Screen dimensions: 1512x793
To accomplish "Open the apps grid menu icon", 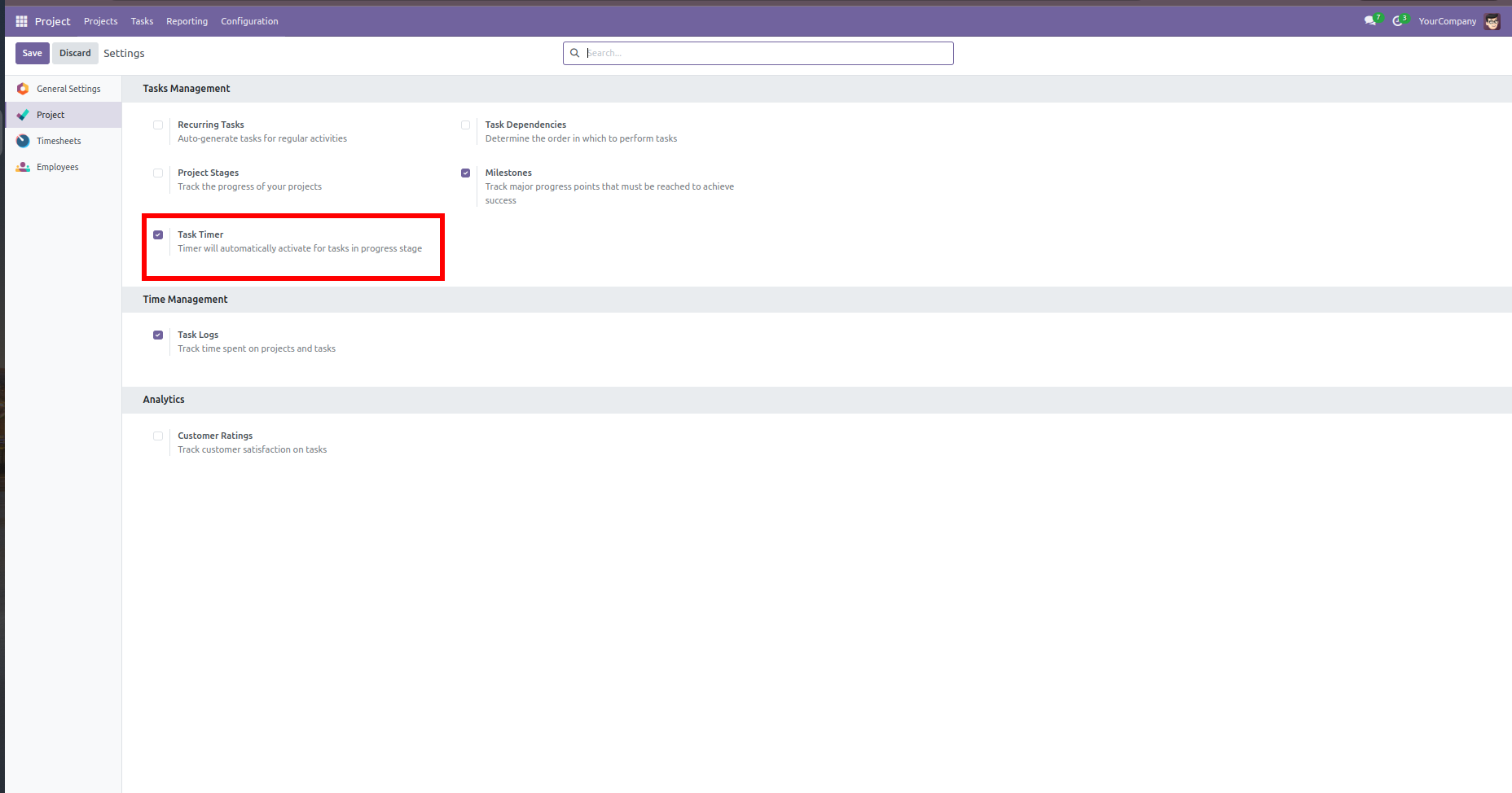I will point(22,21).
